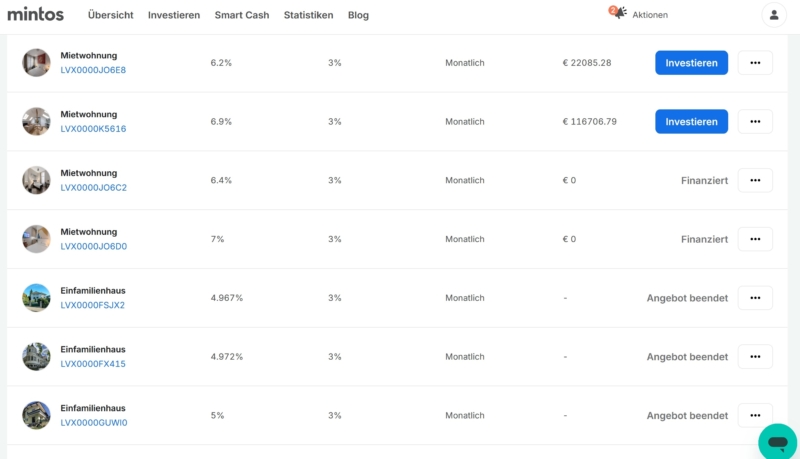Screen dimensions: 800x459
Task: Invest in the € 22085.28 Mietwohnung
Action: click(x=691, y=63)
